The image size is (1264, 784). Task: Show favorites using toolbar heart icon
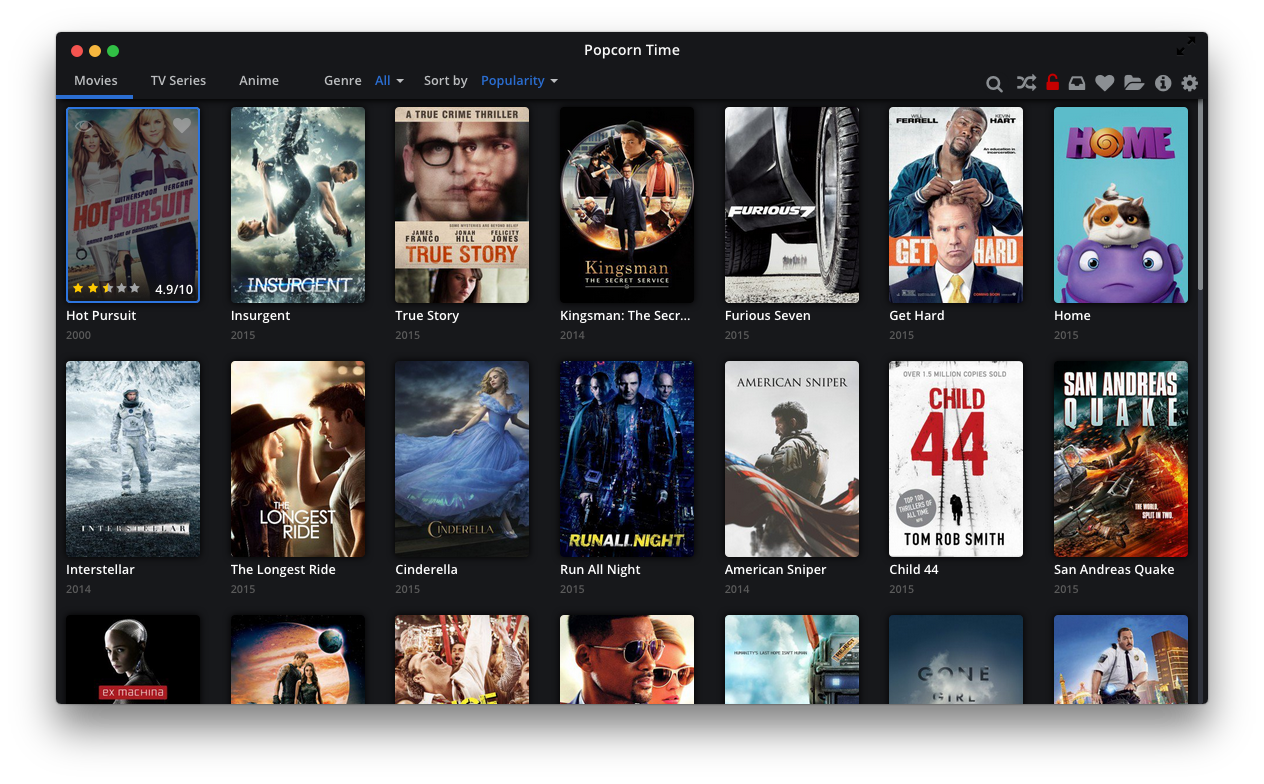point(1104,83)
